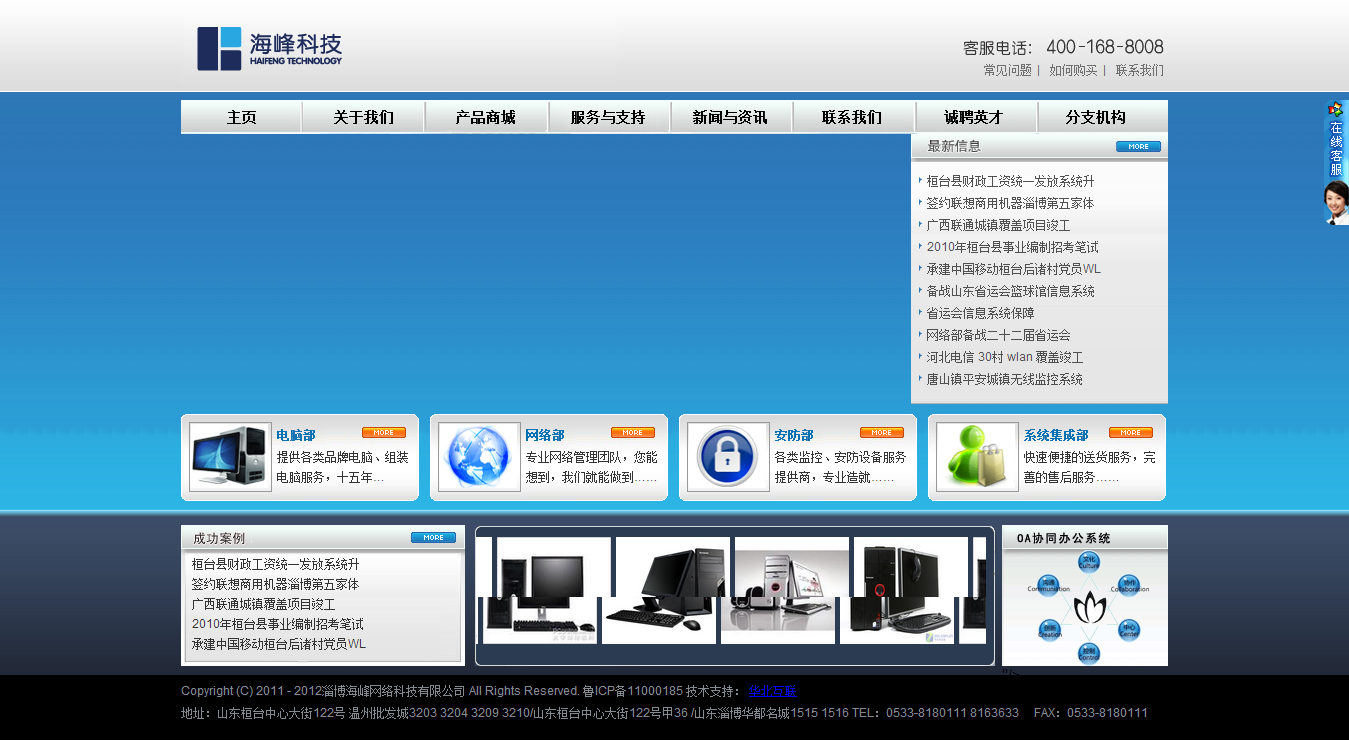Open the 如何购买 header link
The height and width of the screenshot is (741, 1349).
pos(1073,71)
